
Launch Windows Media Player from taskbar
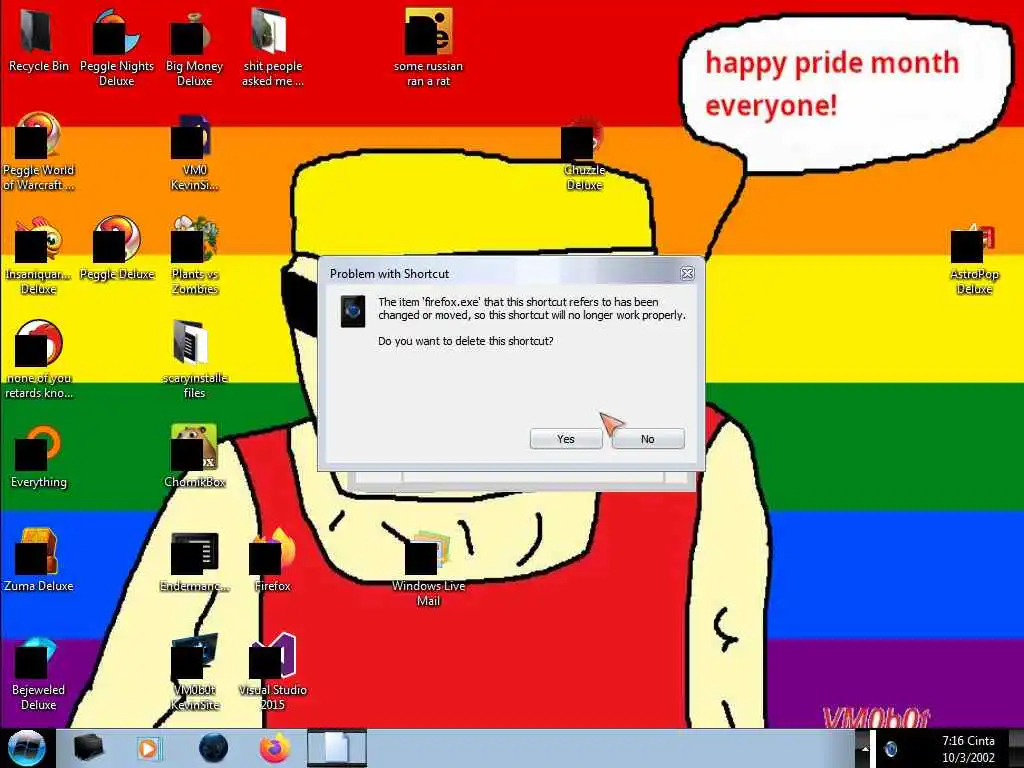(x=148, y=748)
